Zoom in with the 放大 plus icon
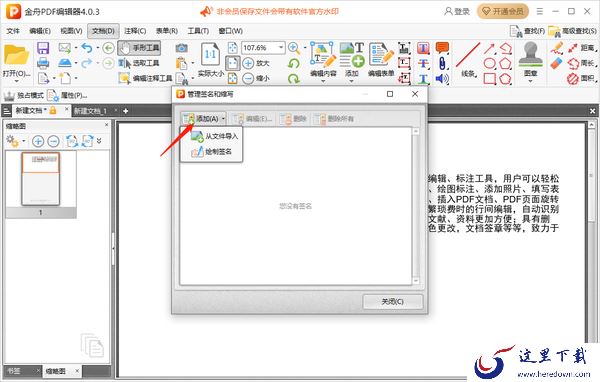The width and height of the screenshot is (600, 382). coord(248,63)
